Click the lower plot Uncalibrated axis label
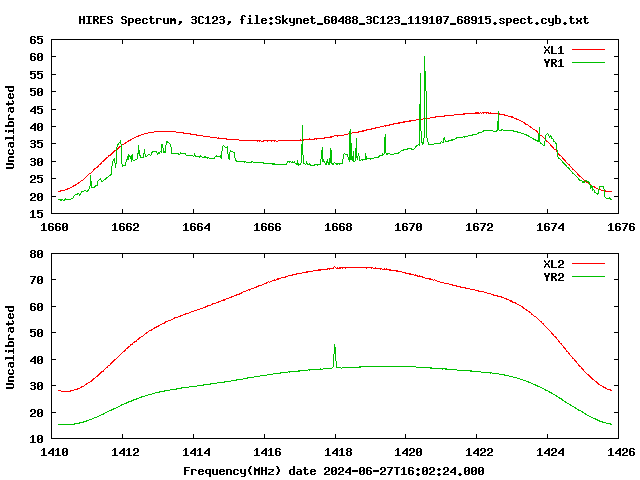The height and width of the screenshot is (480, 640). (x=10, y=347)
